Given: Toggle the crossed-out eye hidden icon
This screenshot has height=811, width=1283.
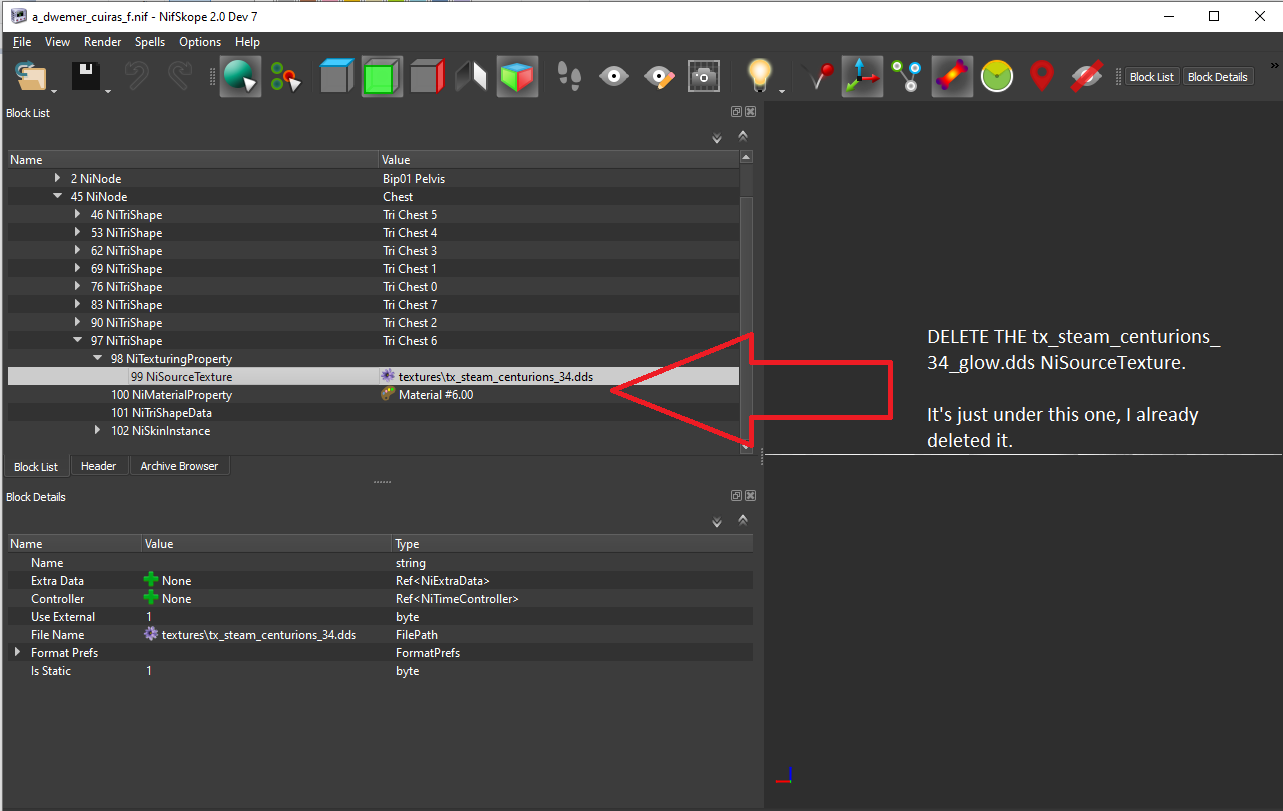Looking at the screenshot, I should point(1086,76).
